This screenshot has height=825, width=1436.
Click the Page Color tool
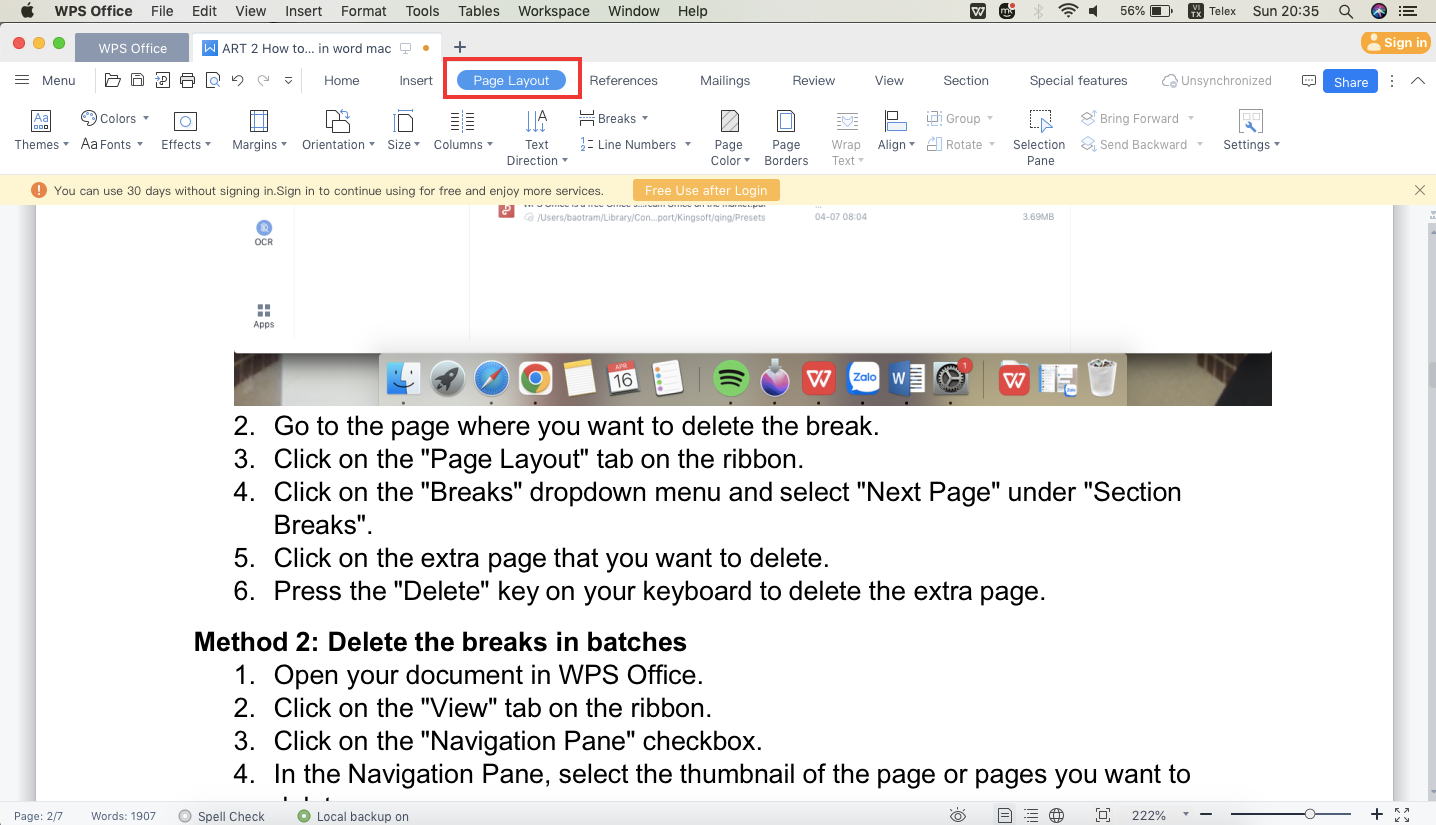coord(729,135)
